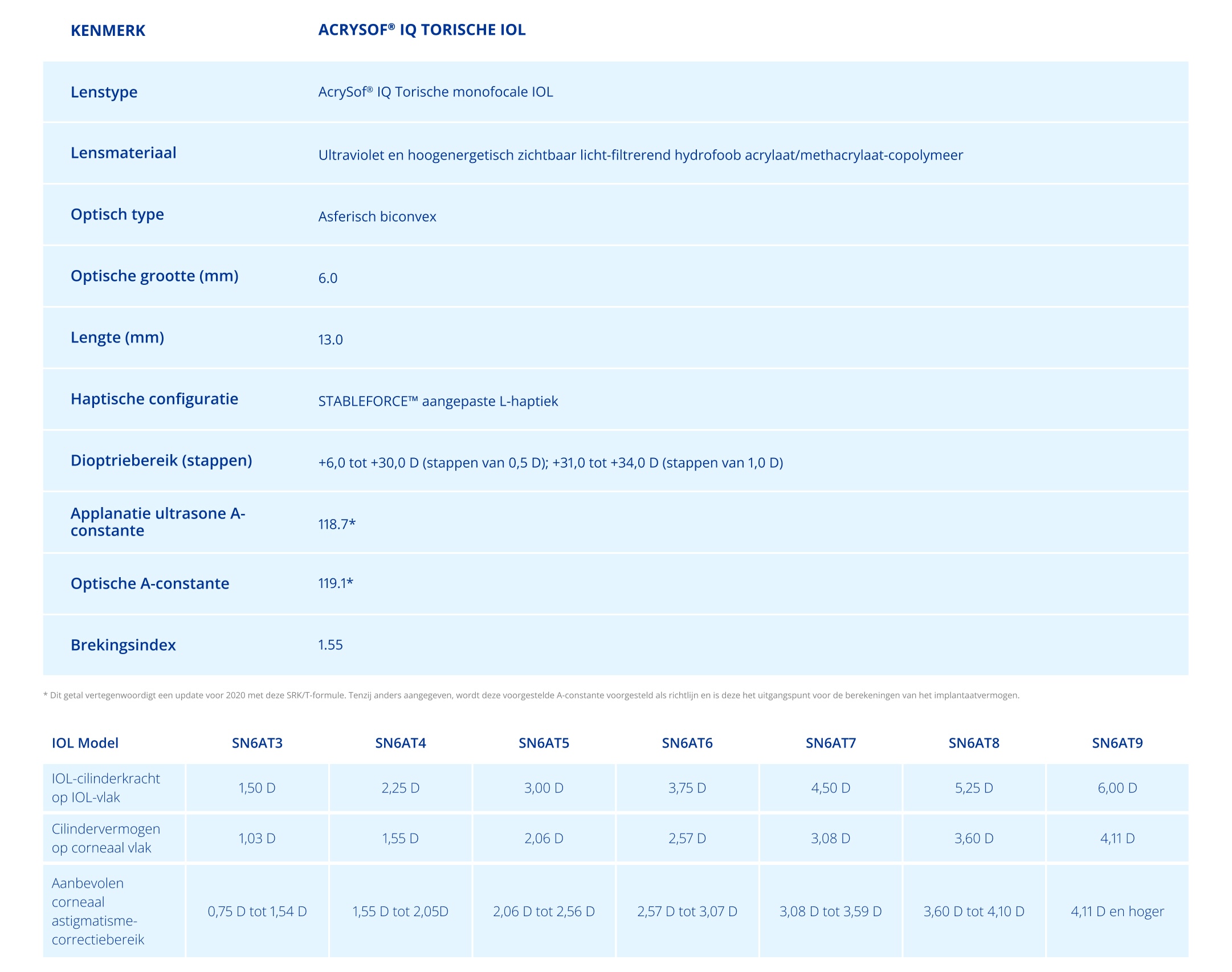Click the standalone 2,06 D cell
Viewport: 1232px width, 972px height.
tap(544, 838)
